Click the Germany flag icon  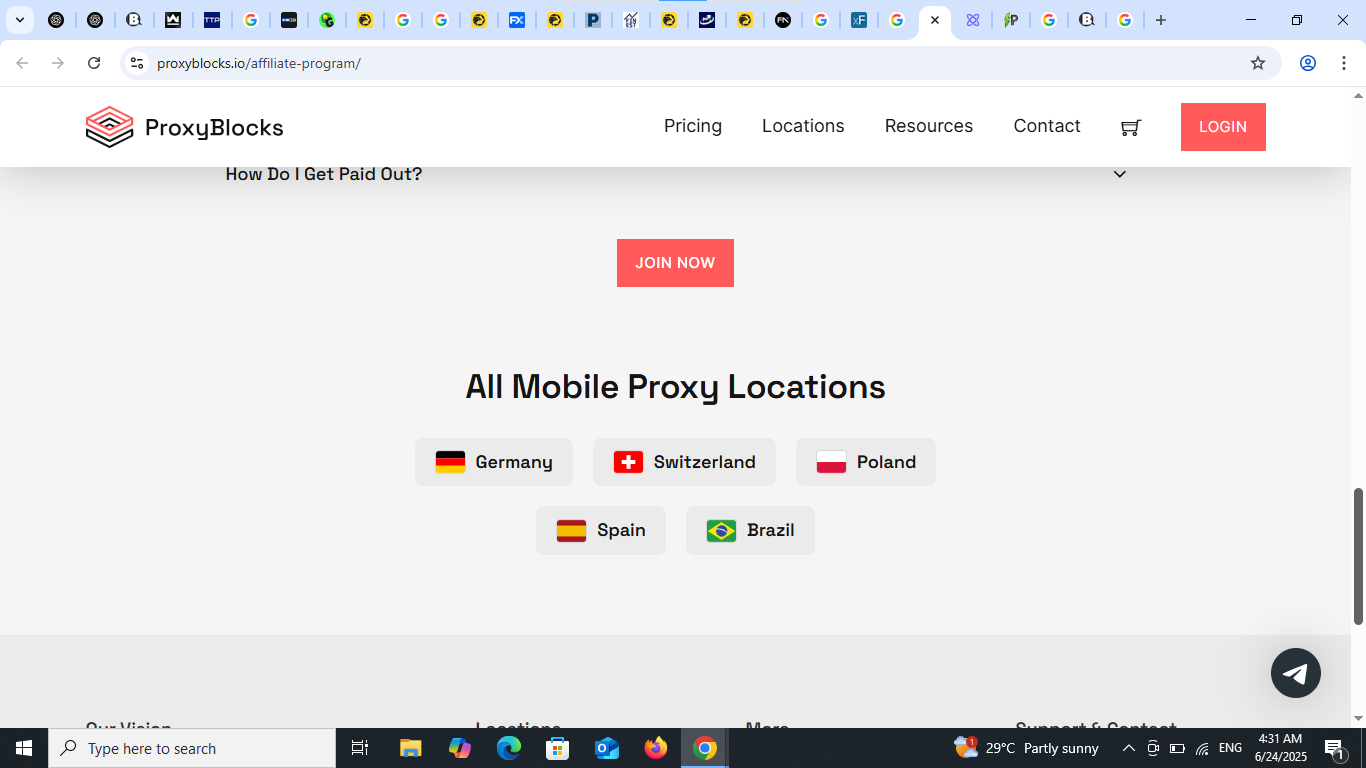pyautogui.click(x=450, y=462)
